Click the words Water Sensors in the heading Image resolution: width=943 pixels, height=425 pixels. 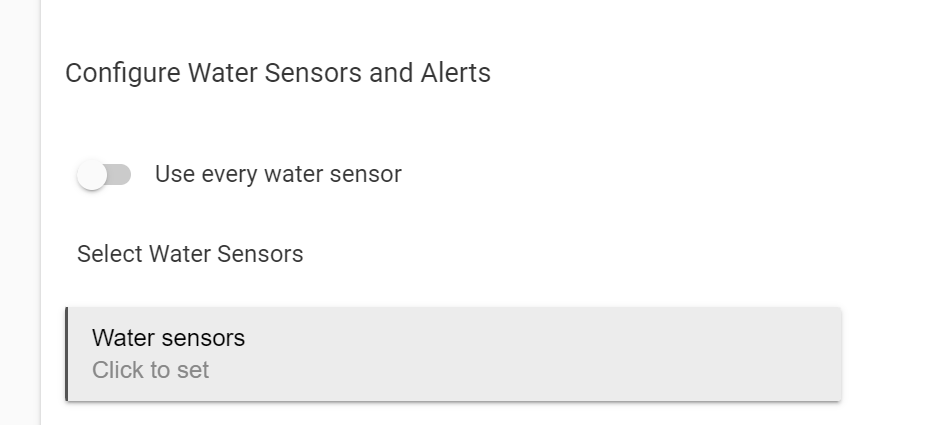(x=275, y=73)
